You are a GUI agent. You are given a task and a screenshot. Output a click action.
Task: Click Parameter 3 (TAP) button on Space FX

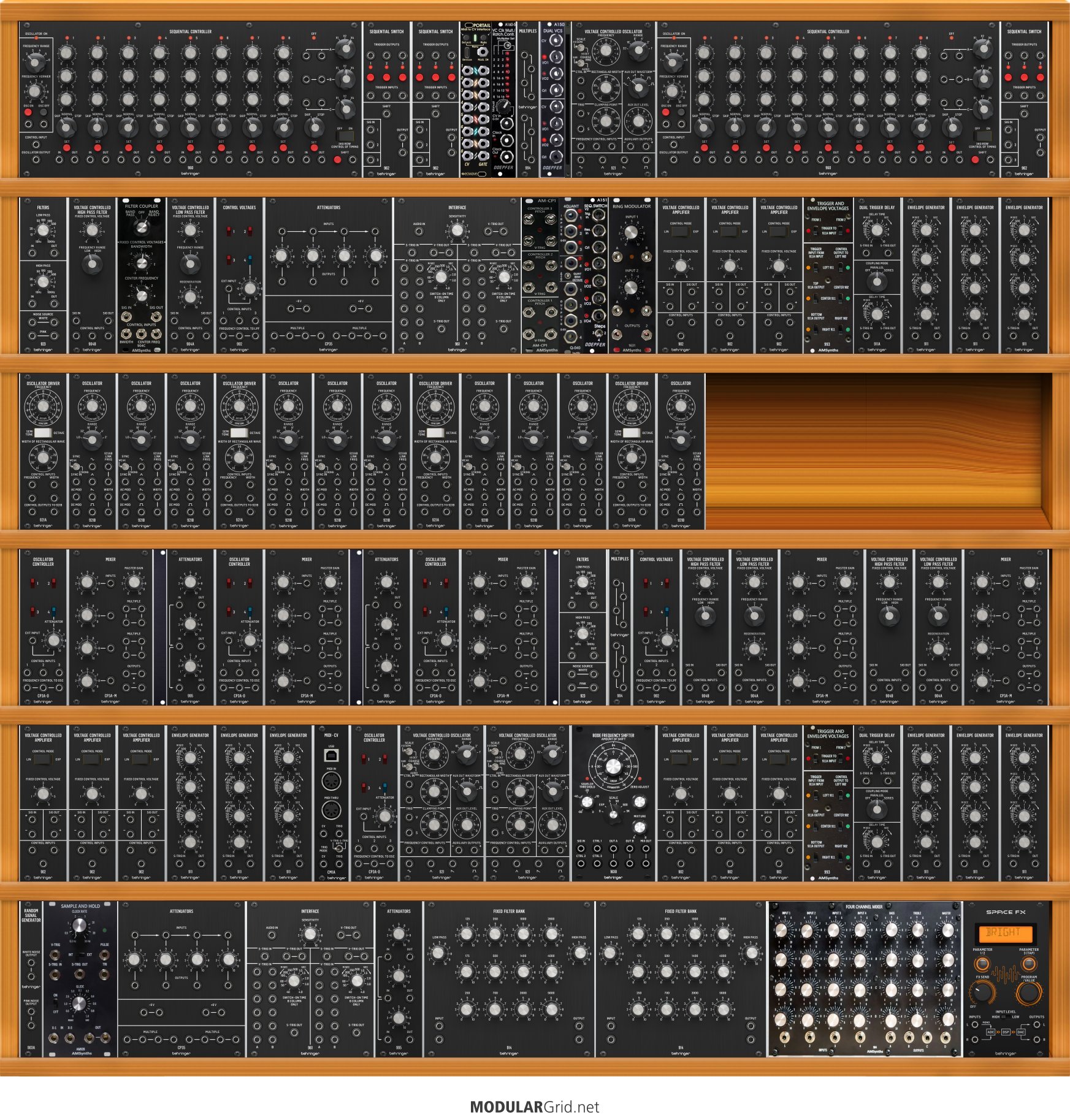[1028, 963]
